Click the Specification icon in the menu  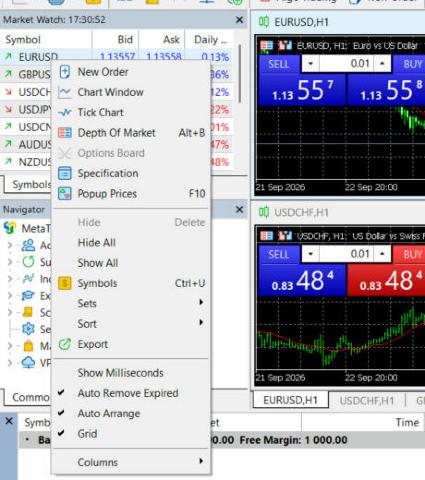point(65,173)
